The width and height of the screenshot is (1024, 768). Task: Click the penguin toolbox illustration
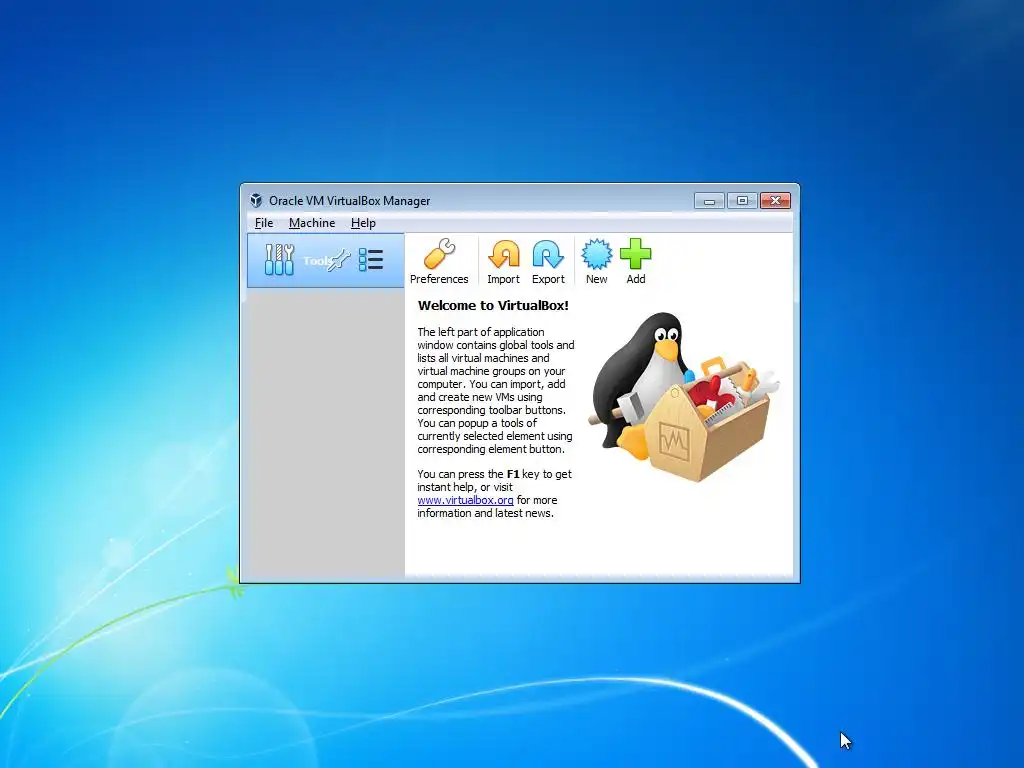click(684, 397)
